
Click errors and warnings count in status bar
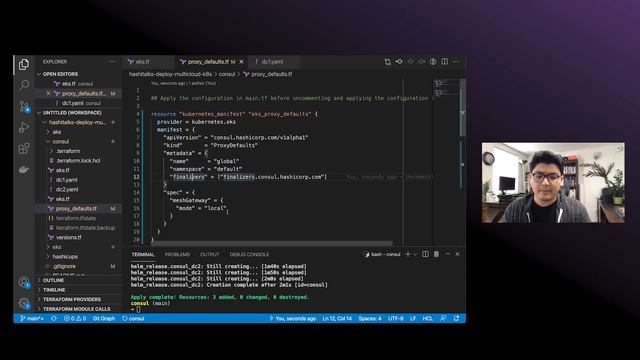tap(75, 318)
